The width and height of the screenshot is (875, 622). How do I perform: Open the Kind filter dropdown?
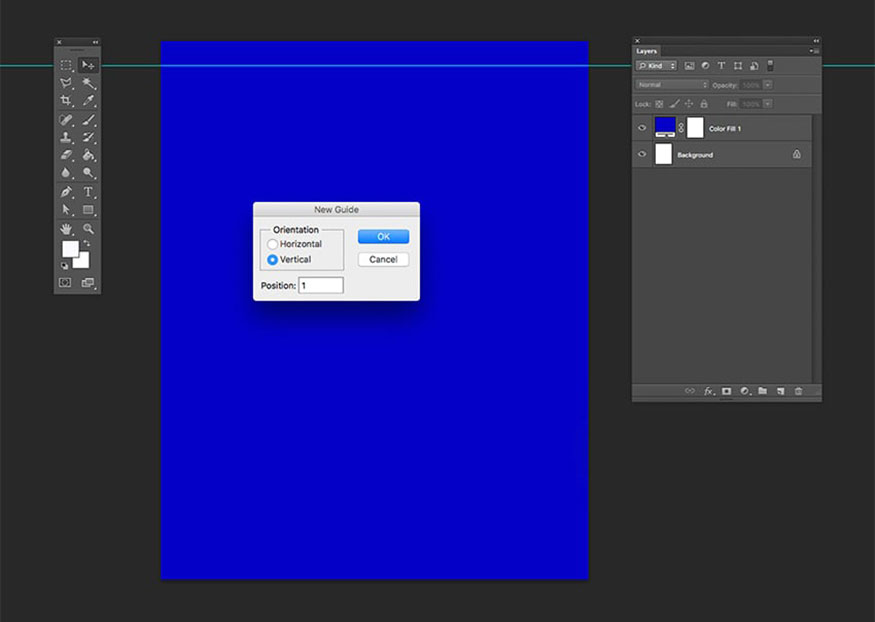[x=656, y=66]
